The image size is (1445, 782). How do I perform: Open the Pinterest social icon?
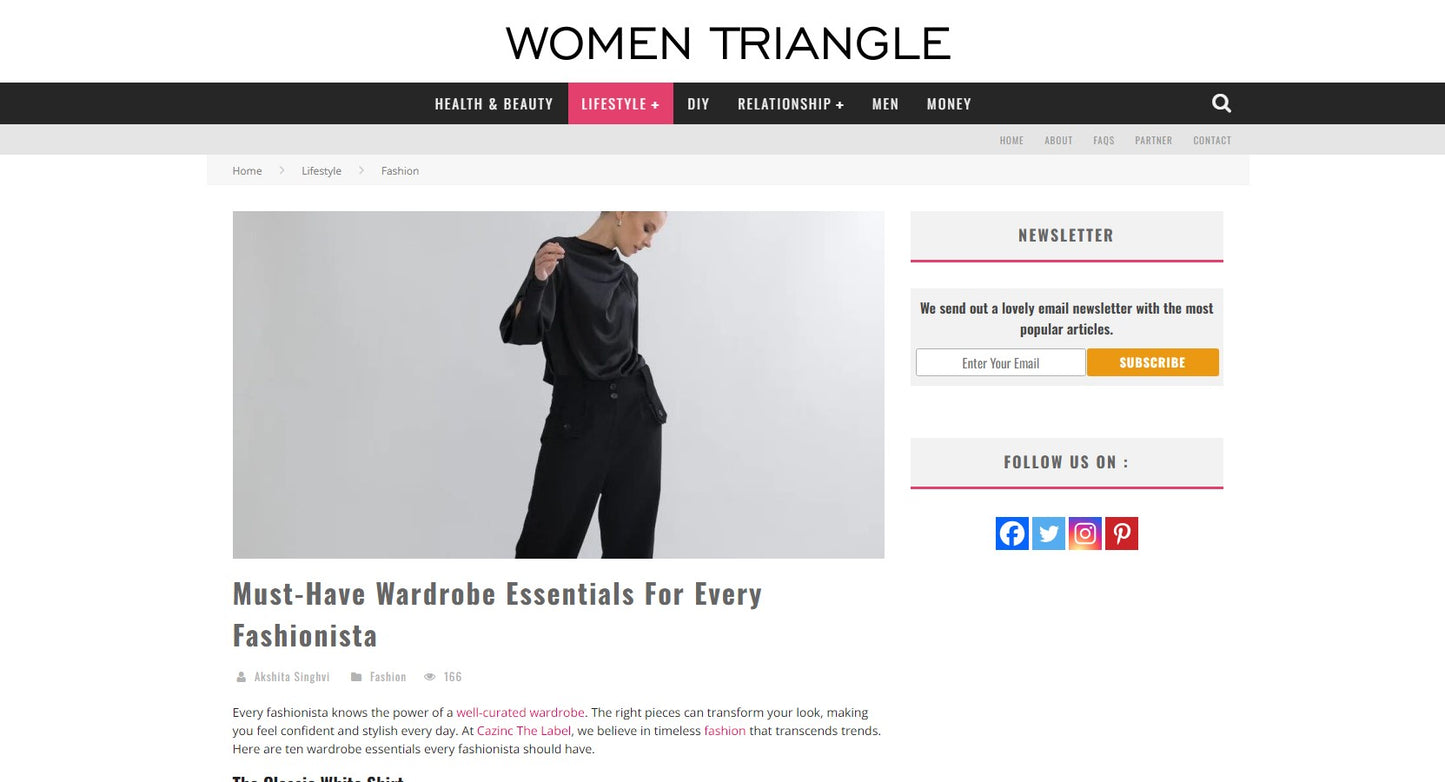pyautogui.click(x=1121, y=533)
